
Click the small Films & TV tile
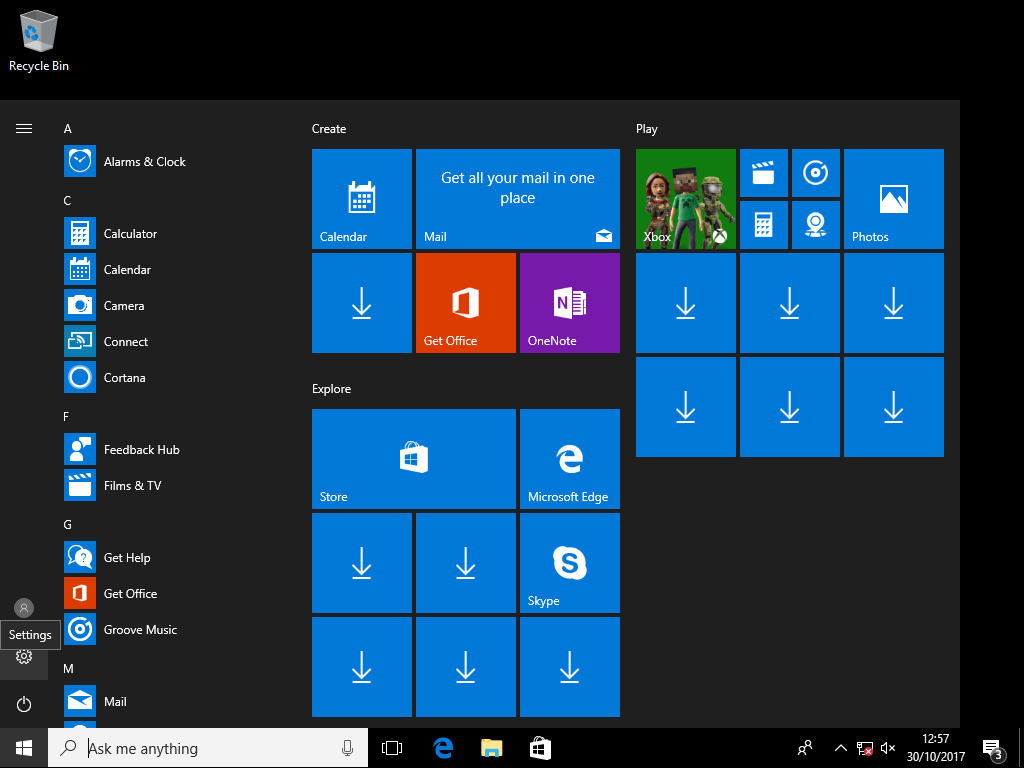[763, 173]
